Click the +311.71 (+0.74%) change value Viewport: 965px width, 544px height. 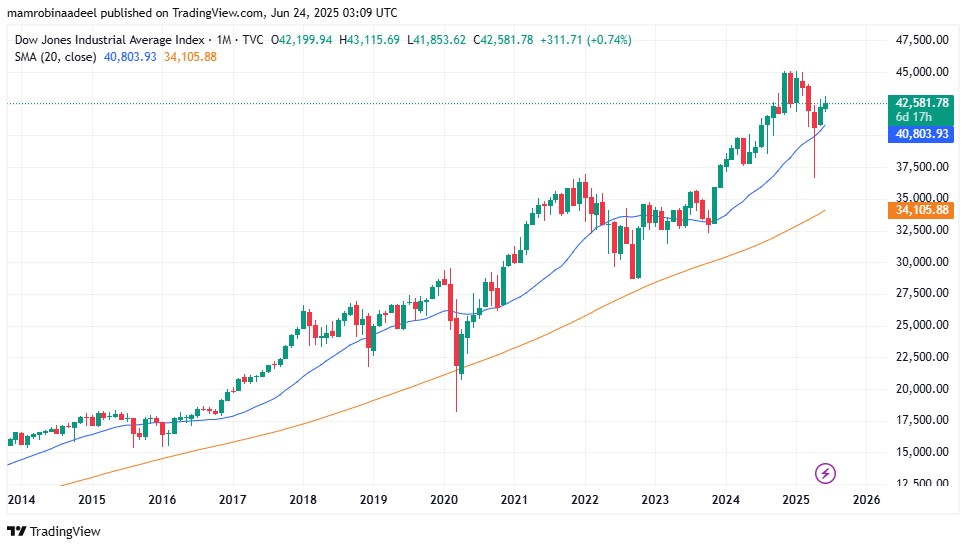586,40
